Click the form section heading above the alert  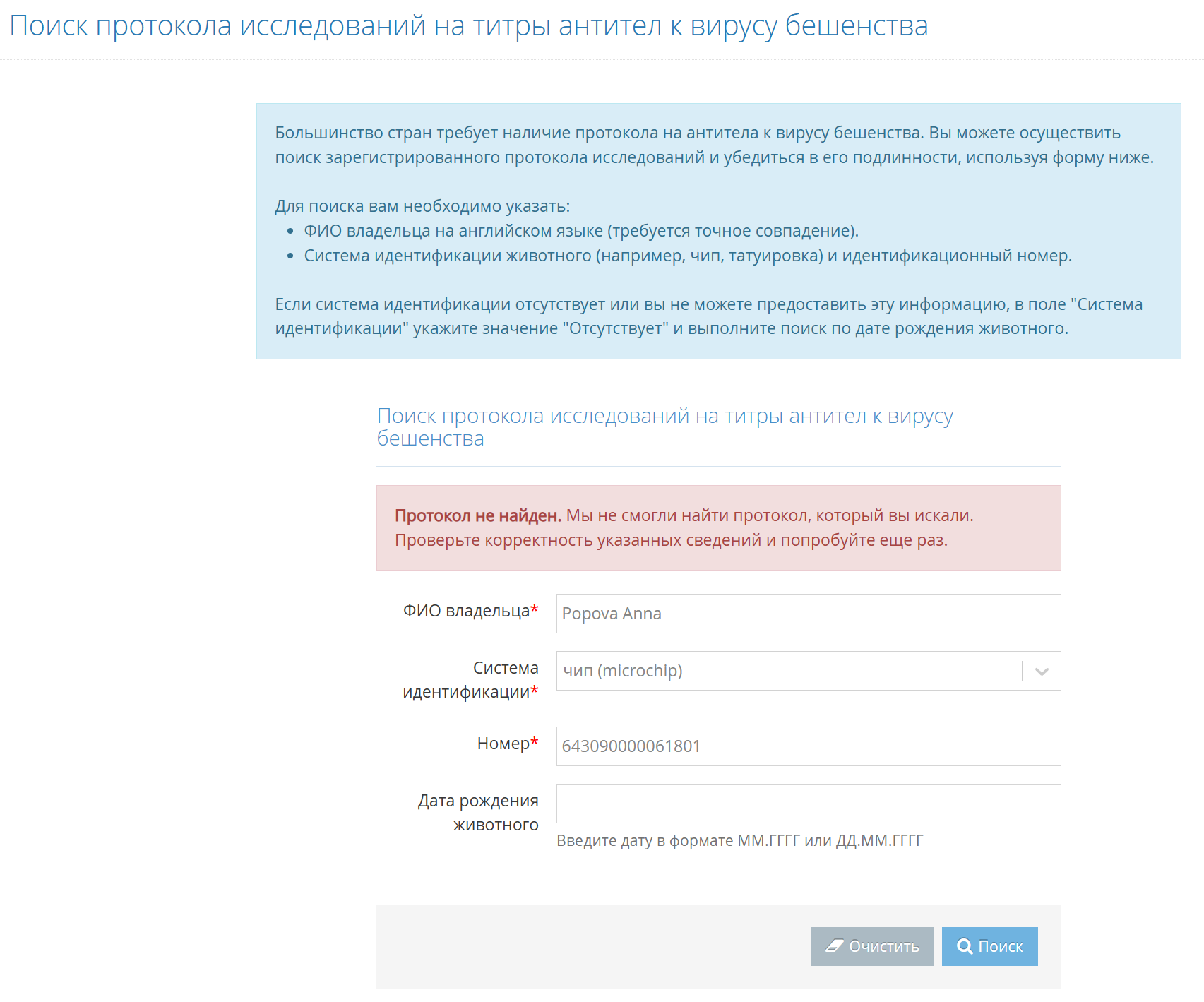[664, 427]
